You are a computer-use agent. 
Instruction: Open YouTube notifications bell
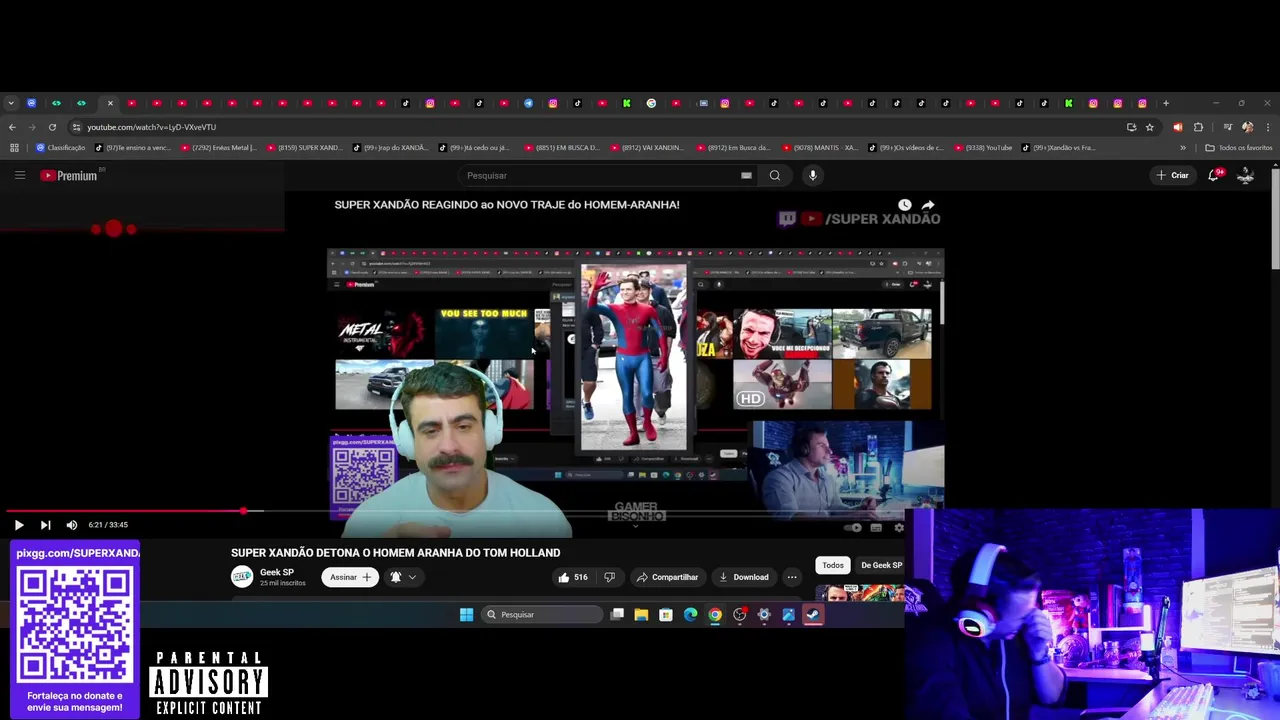pyautogui.click(x=1215, y=175)
